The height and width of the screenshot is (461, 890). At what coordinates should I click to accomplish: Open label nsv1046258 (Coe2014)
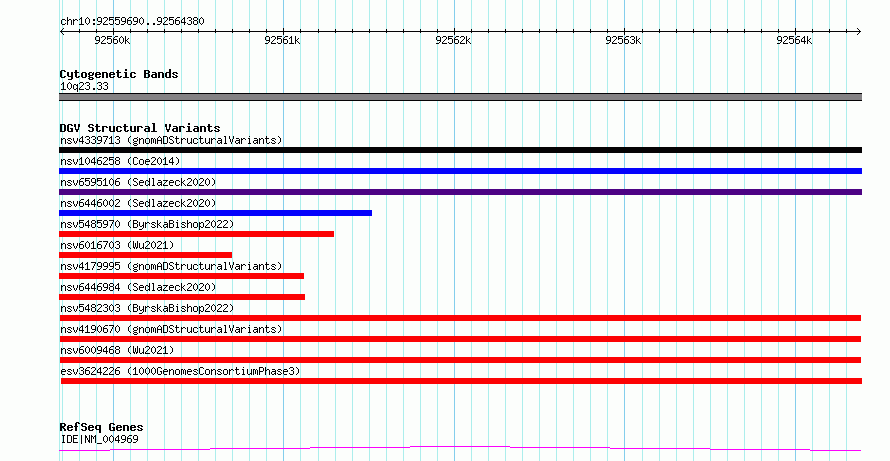pos(120,161)
